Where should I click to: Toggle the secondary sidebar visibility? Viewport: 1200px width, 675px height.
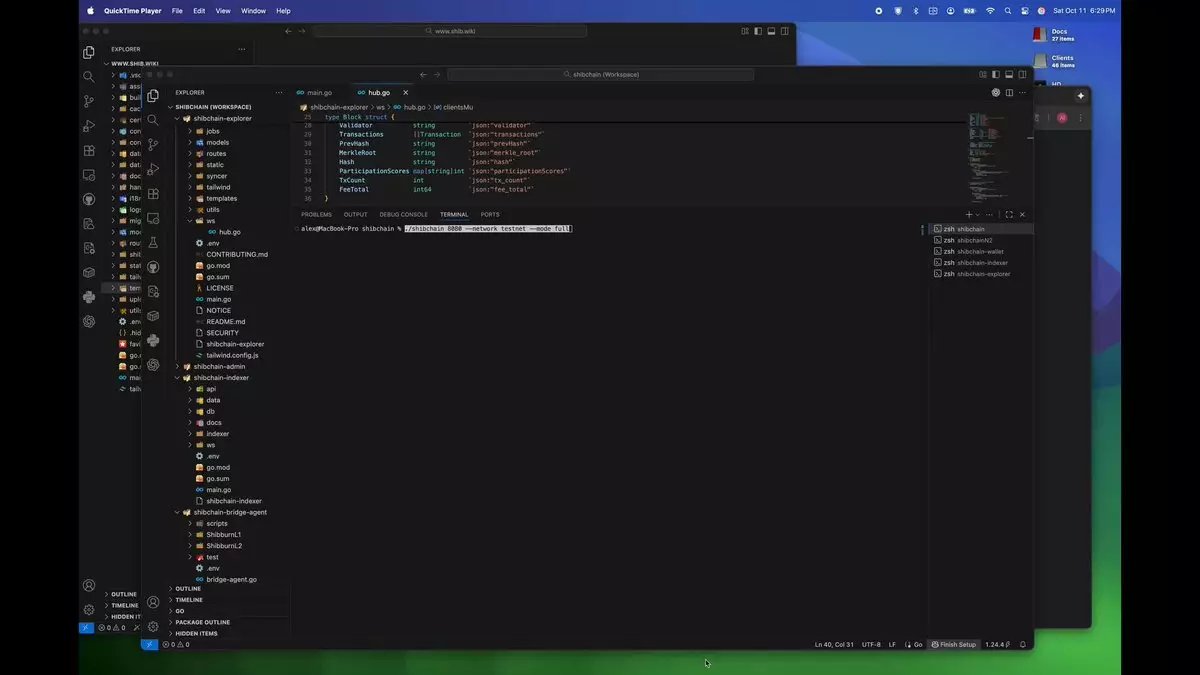click(1022, 75)
